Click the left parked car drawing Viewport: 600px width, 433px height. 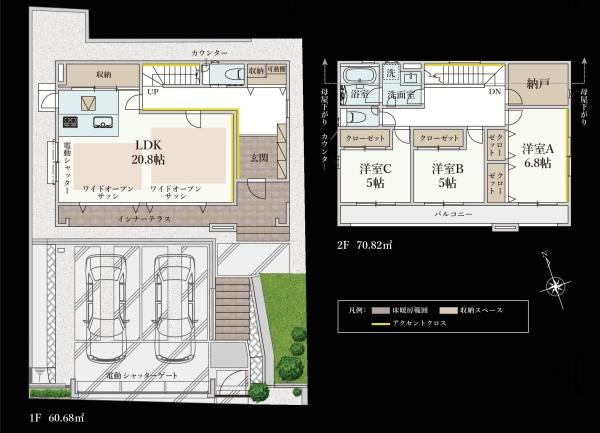106,308
